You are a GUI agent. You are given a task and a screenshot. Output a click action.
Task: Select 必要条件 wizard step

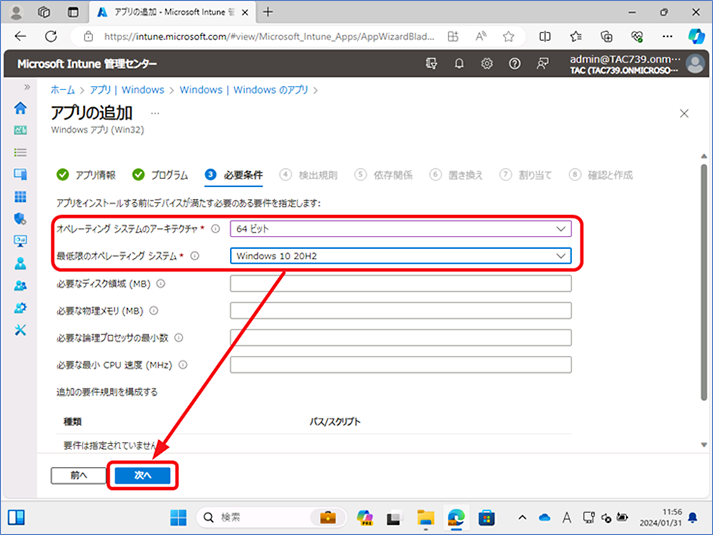(234, 175)
